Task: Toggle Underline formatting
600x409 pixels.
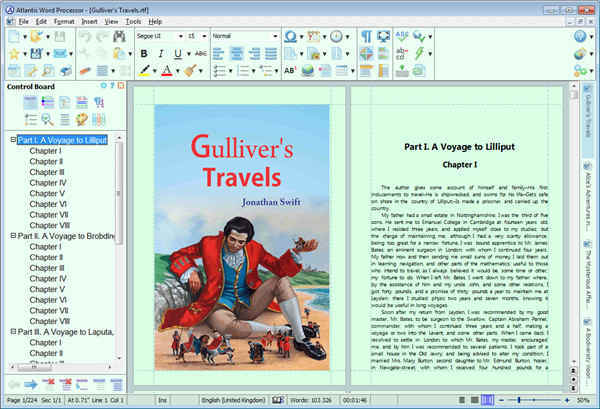Action: 178,54
